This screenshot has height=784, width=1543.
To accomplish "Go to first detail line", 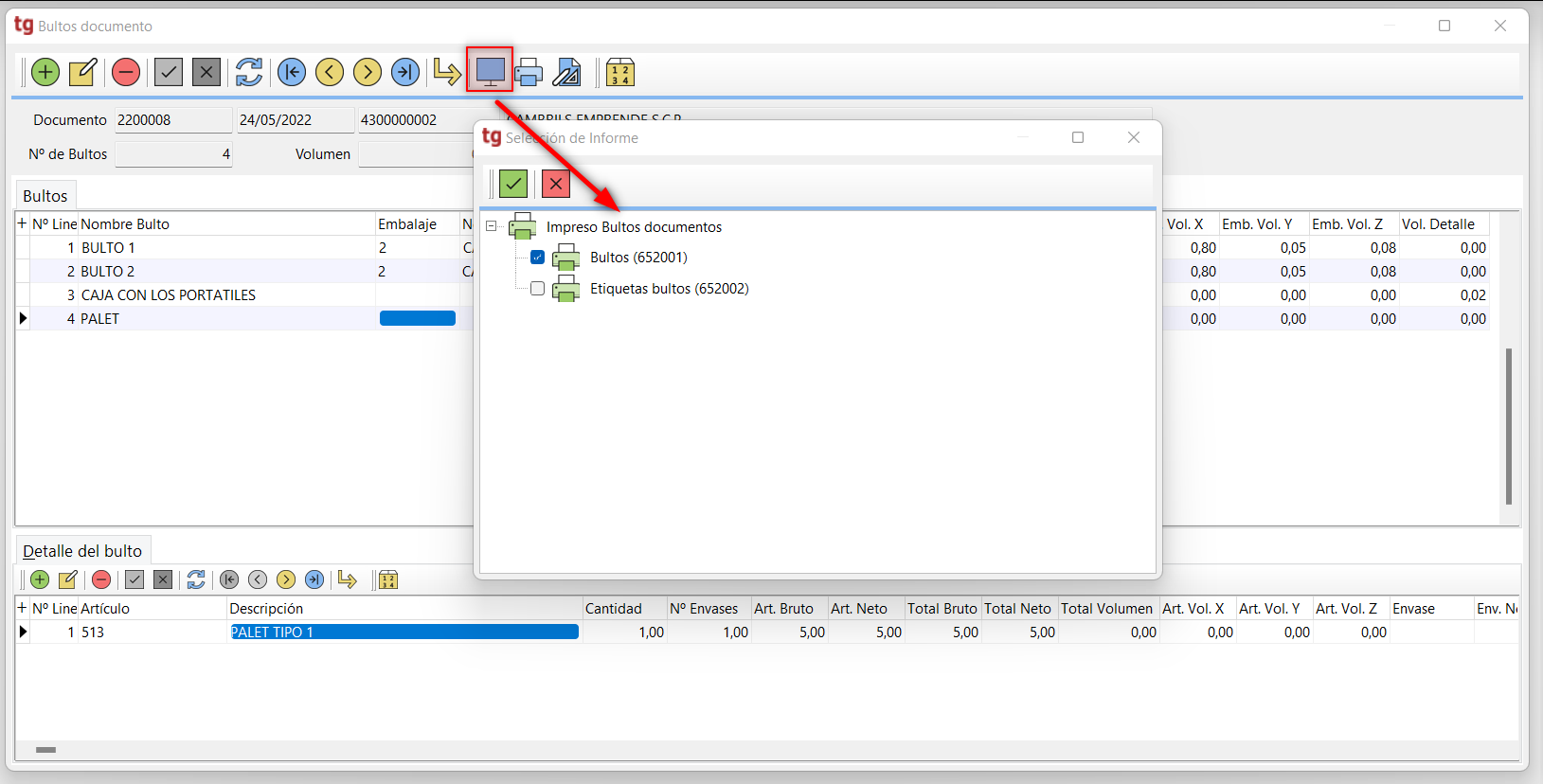I will click(229, 579).
